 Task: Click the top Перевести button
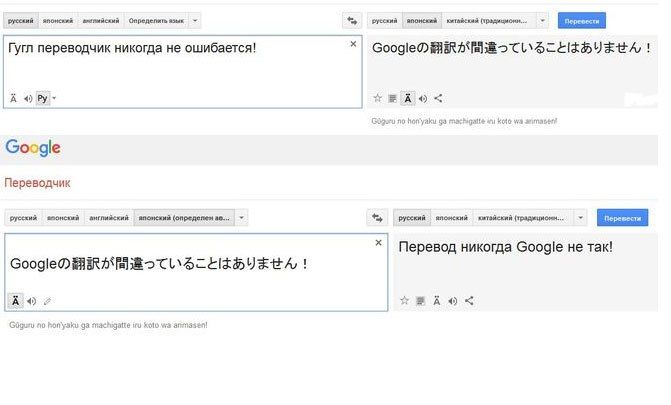(582, 21)
